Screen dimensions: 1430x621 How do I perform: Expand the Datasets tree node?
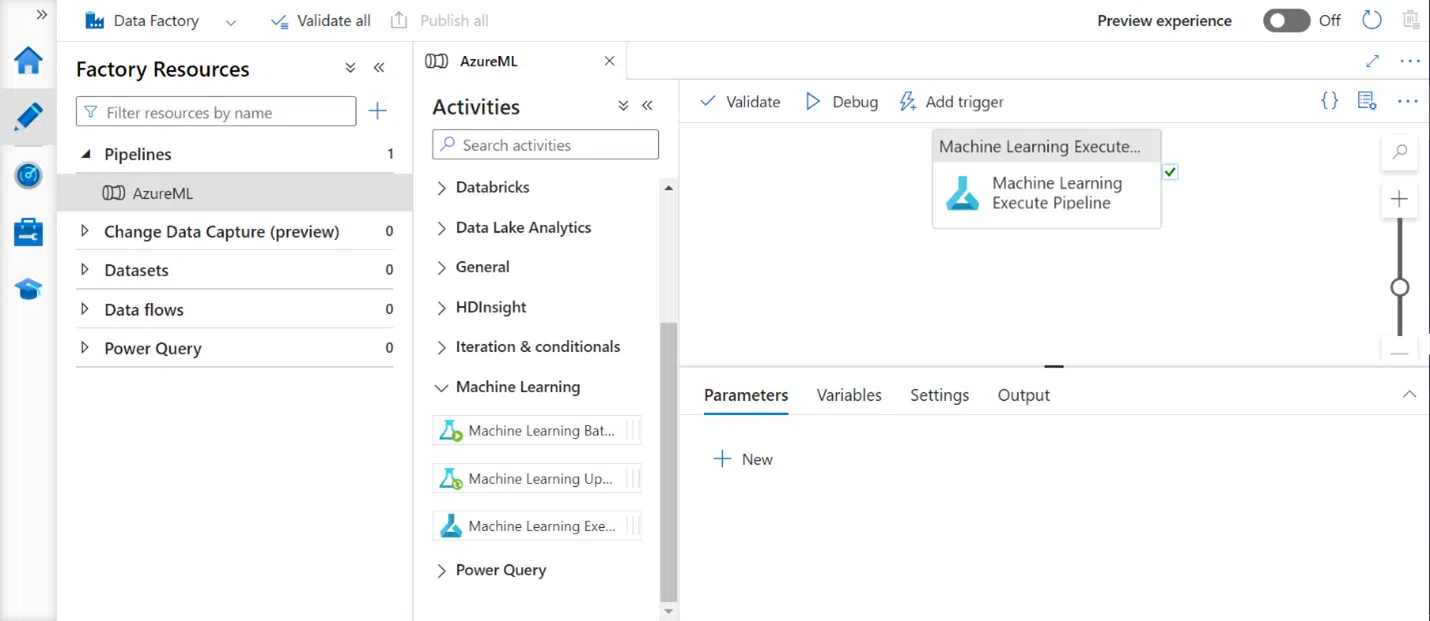click(x=85, y=270)
